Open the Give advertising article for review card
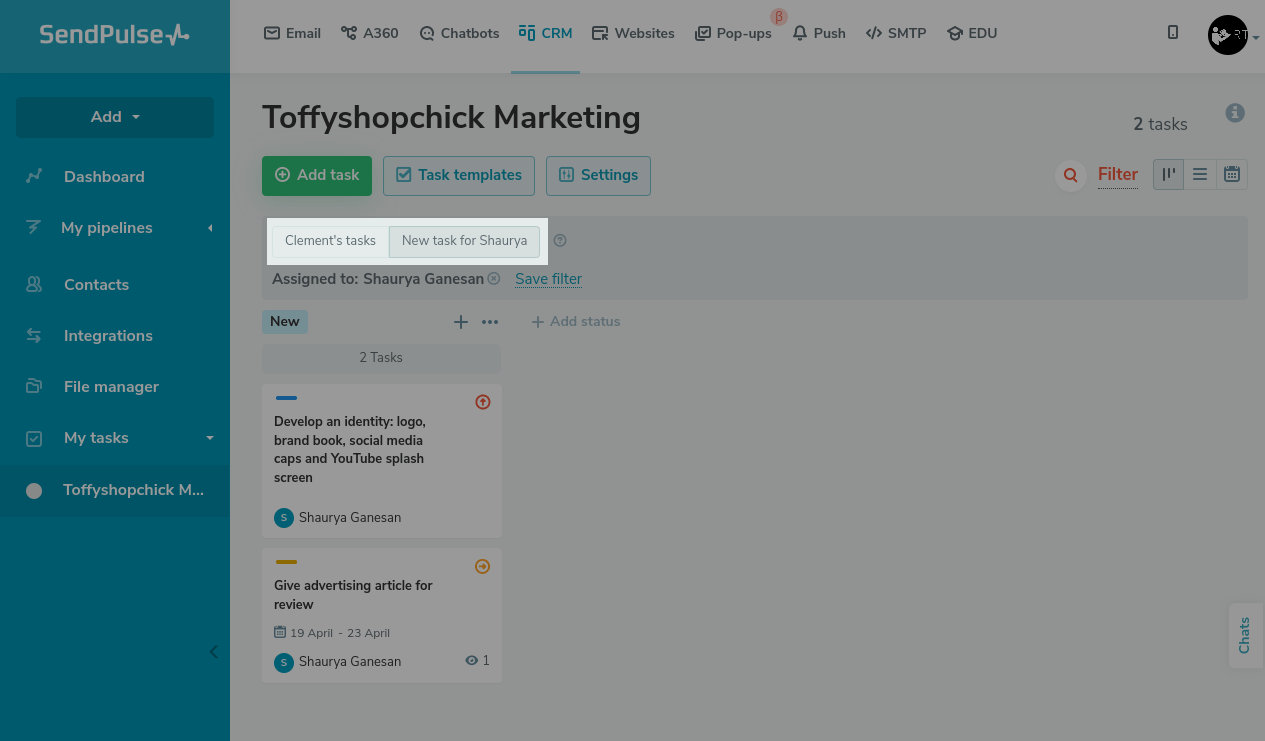The image size is (1265, 741). (x=353, y=595)
